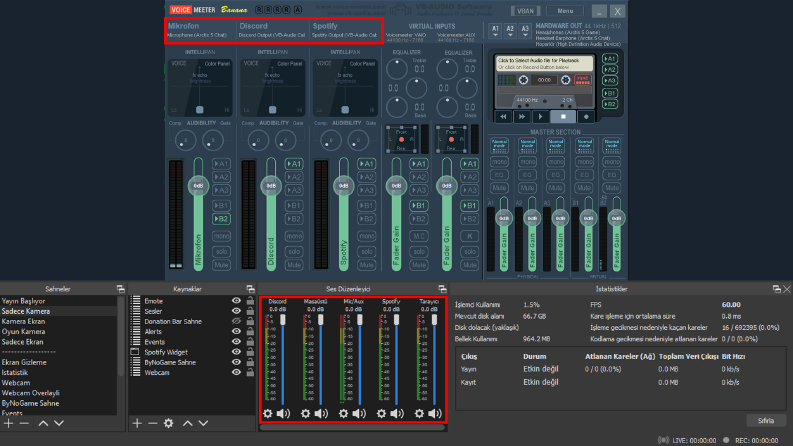Open A3 hardware output device dropdown
This screenshot has height=446, width=793.
tap(525, 31)
